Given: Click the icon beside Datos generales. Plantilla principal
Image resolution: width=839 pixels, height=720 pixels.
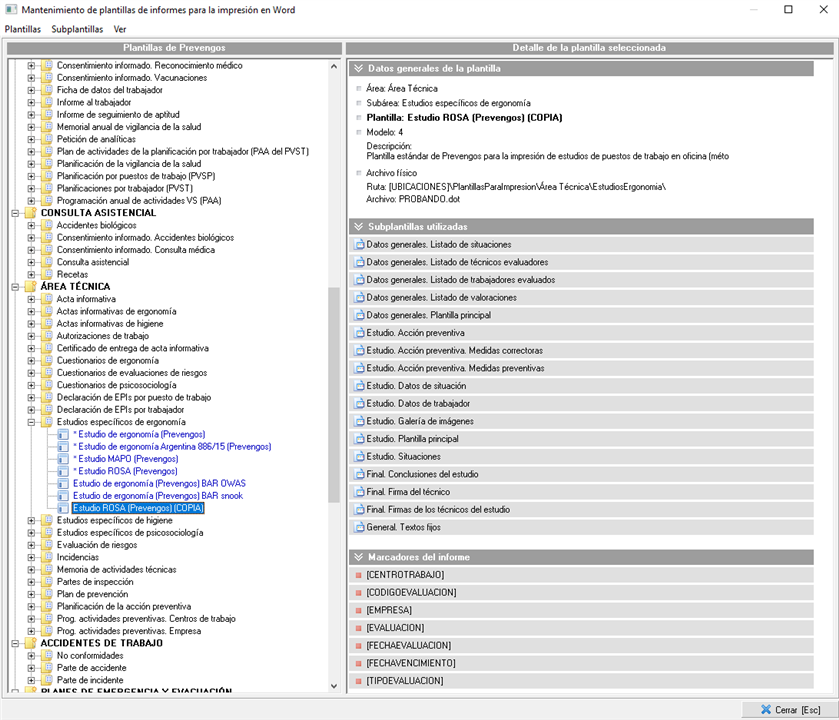Looking at the screenshot, I should [x=360, y=315].
